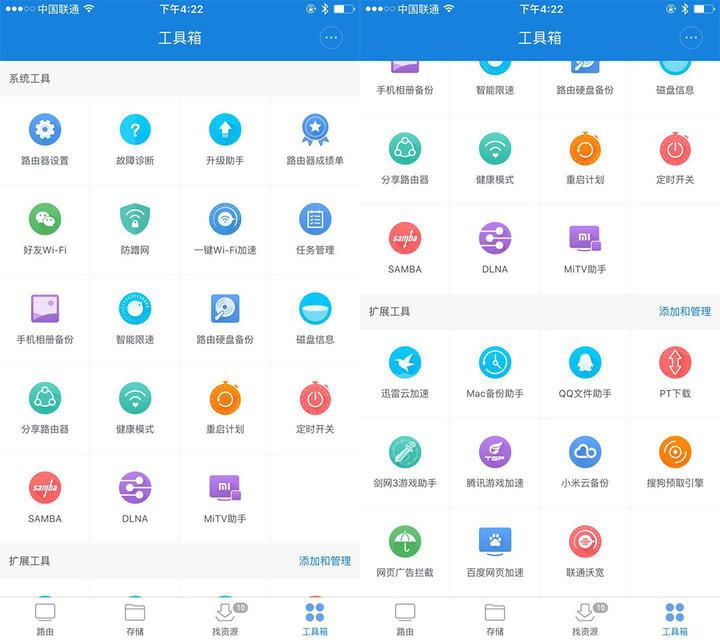Select the PT下载 download tool

(x=675, y=363)
